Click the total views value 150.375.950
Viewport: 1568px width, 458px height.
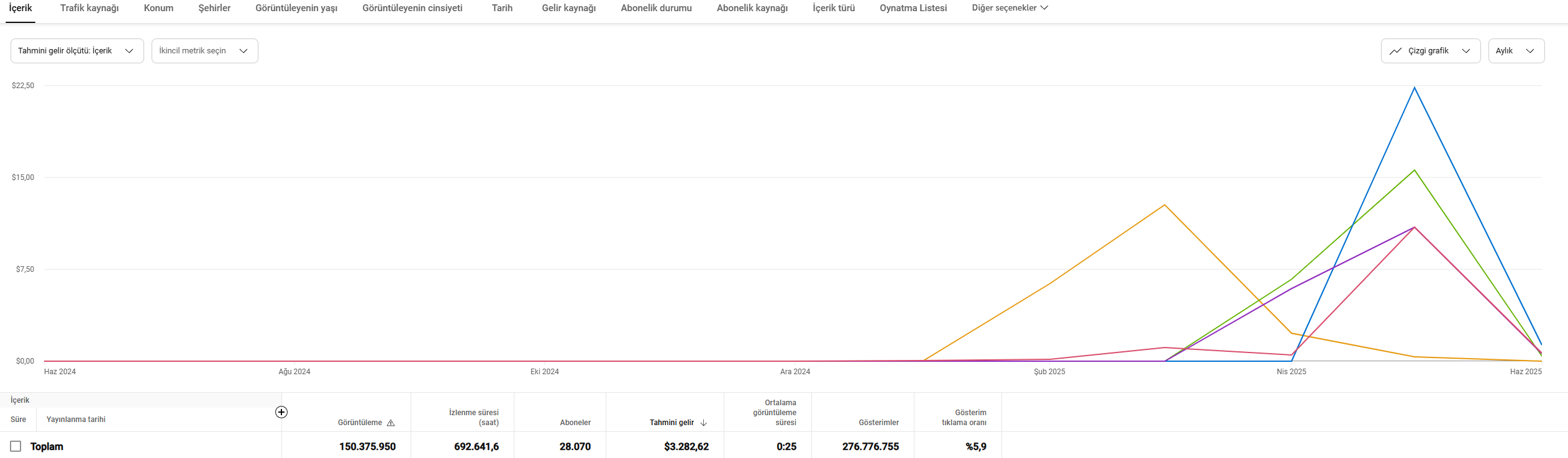367,447
